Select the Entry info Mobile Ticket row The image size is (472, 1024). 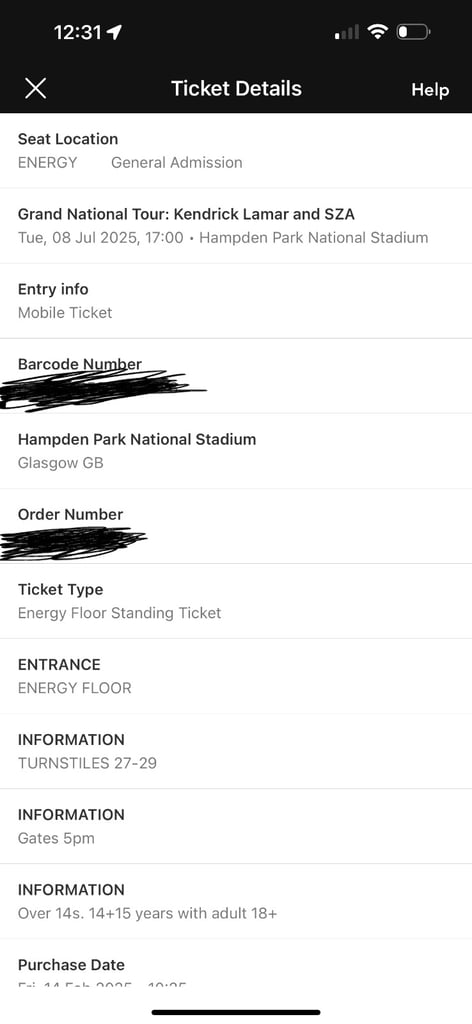click(236, 301)
